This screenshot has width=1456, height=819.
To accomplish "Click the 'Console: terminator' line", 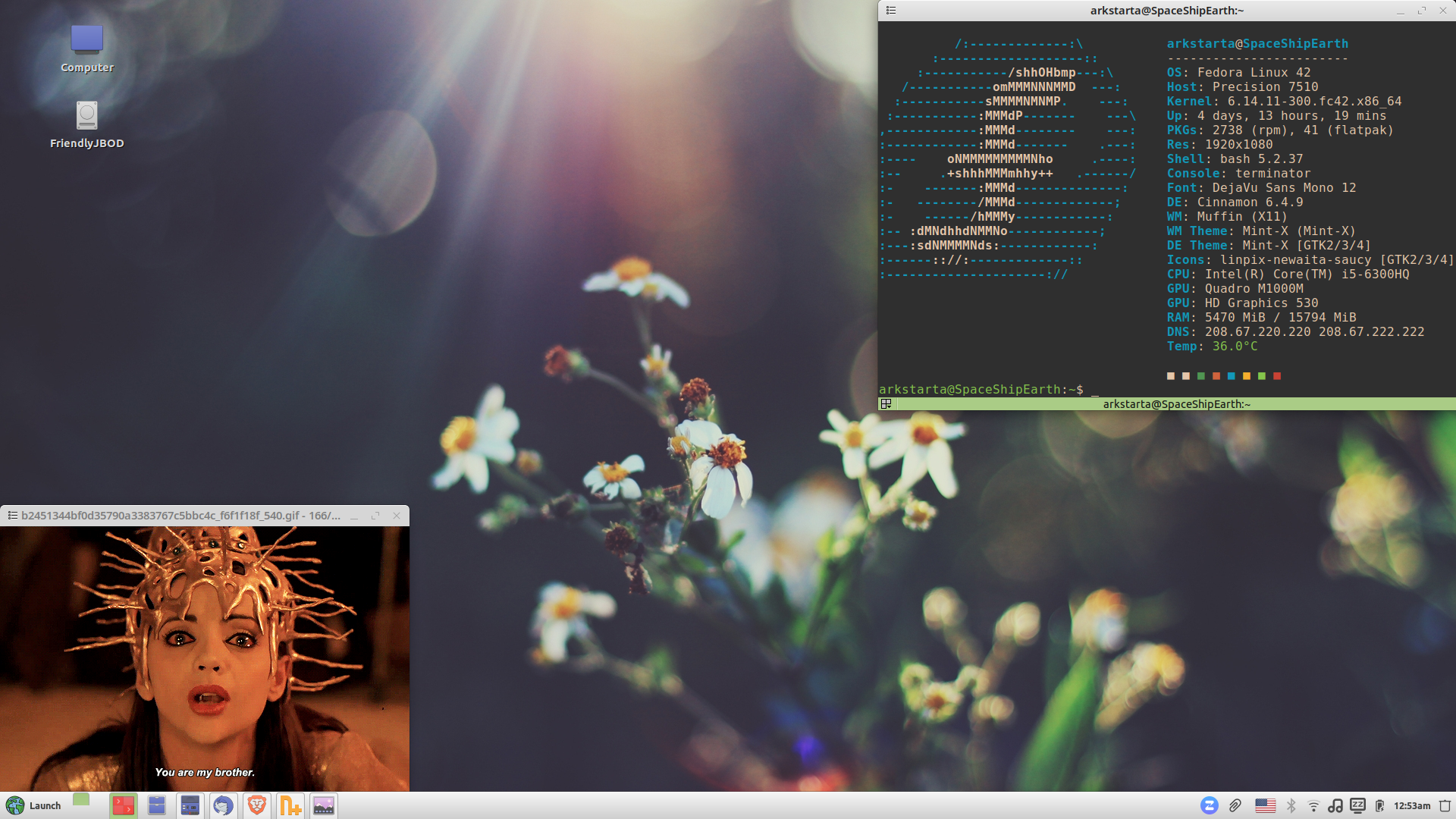I will coord(1238,174).
